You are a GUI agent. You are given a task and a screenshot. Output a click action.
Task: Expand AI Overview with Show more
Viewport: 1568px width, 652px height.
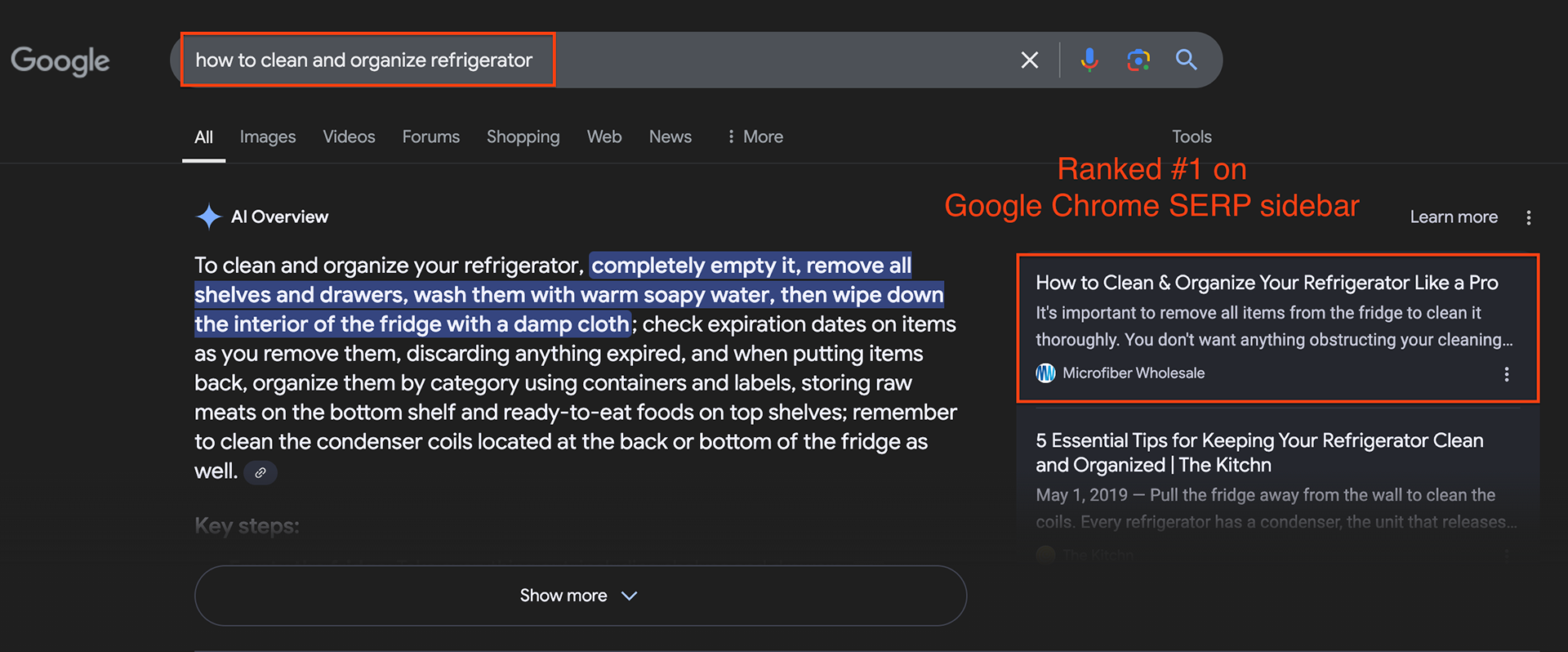coord(581,596)
